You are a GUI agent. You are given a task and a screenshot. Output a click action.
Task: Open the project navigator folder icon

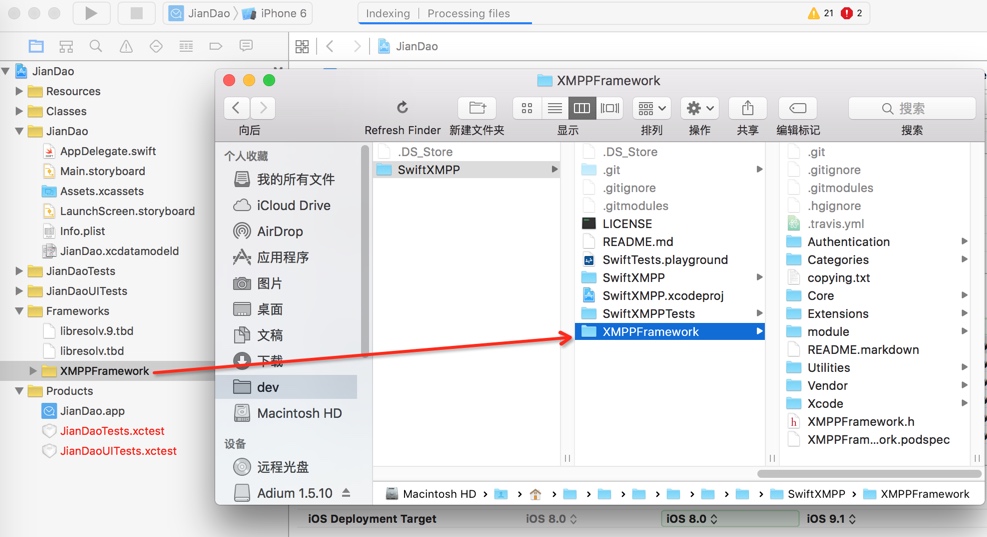pos(36,46)
